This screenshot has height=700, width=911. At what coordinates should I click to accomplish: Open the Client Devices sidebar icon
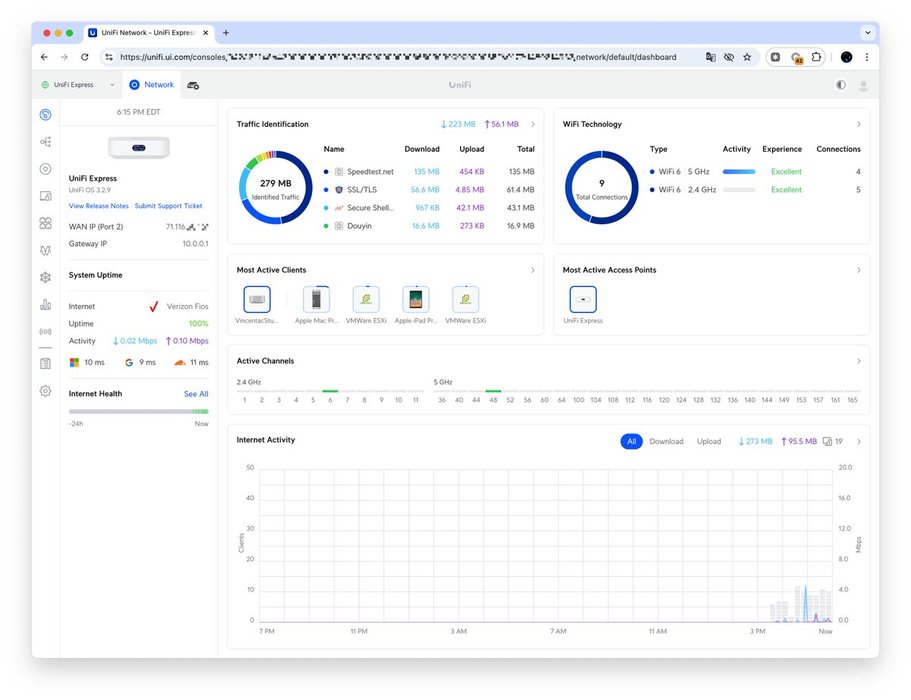[x=45, y=196]
